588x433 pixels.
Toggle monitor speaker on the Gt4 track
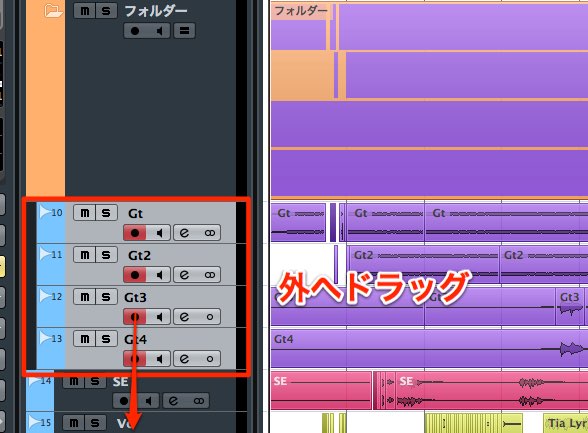[x=159, y=359]
